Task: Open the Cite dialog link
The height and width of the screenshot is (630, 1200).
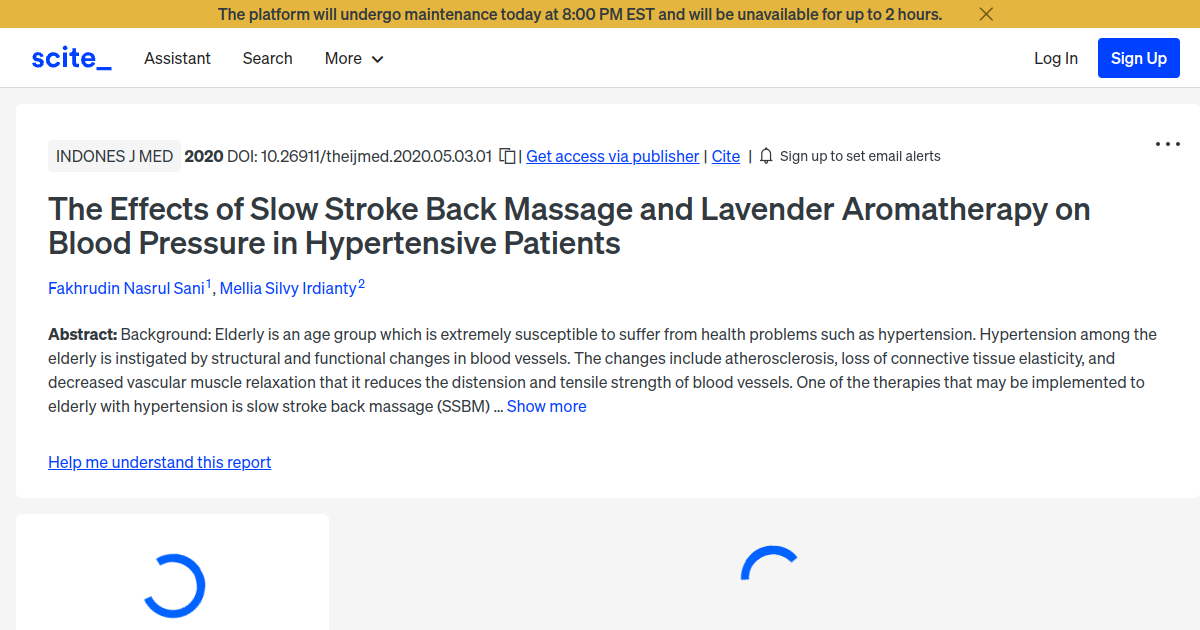Action: (725, 156)
